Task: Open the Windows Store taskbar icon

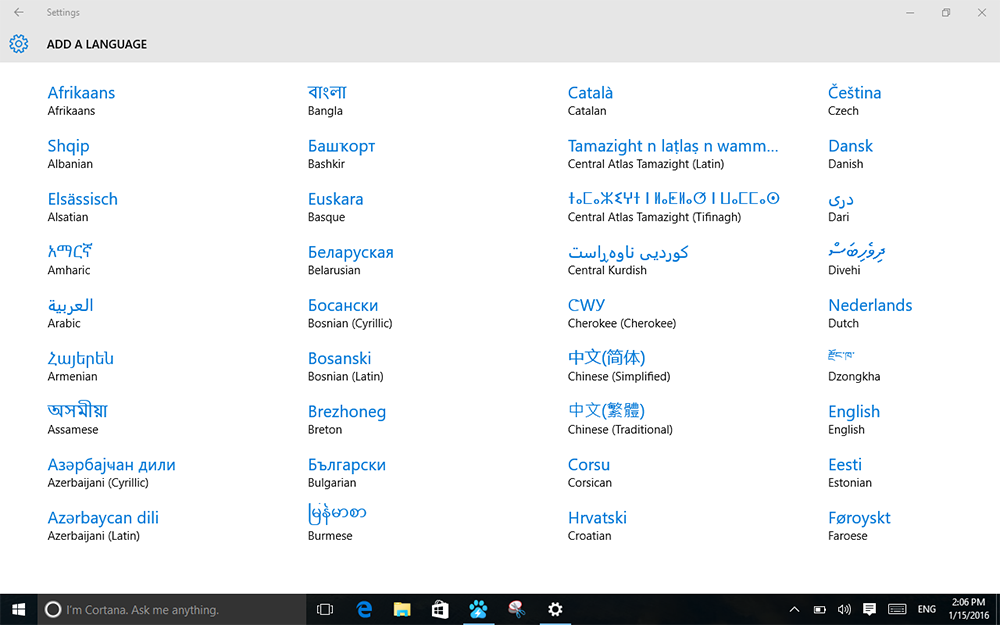Action: pyautogui.click(x=440, y=609)
